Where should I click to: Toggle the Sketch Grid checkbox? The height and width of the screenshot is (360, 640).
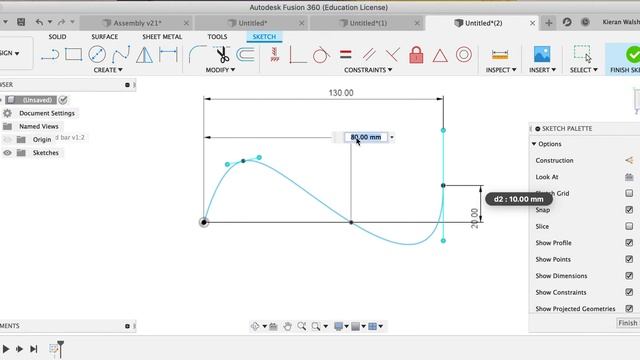point(629,193)
